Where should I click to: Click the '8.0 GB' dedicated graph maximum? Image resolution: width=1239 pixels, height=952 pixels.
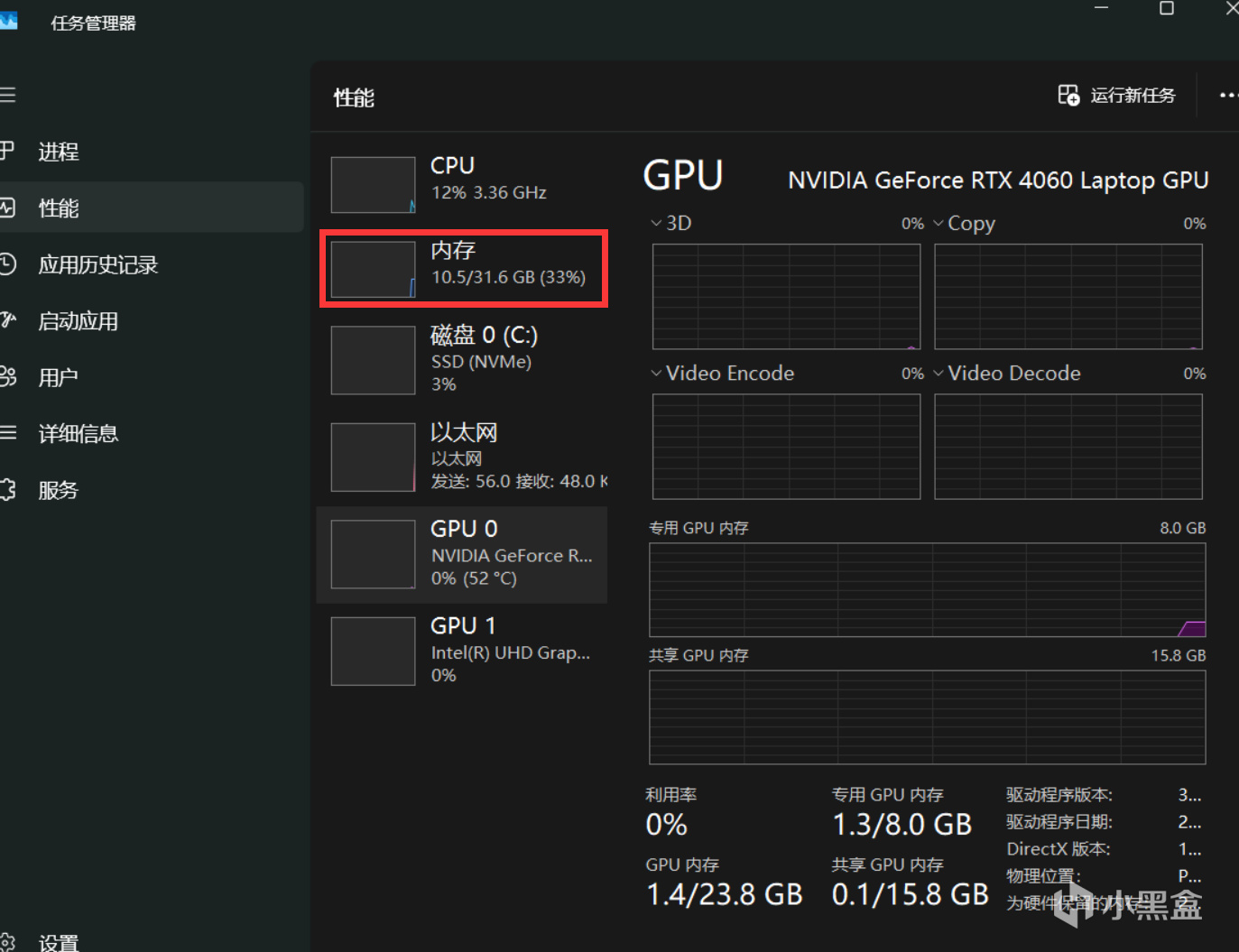[x=1183, y=528]
